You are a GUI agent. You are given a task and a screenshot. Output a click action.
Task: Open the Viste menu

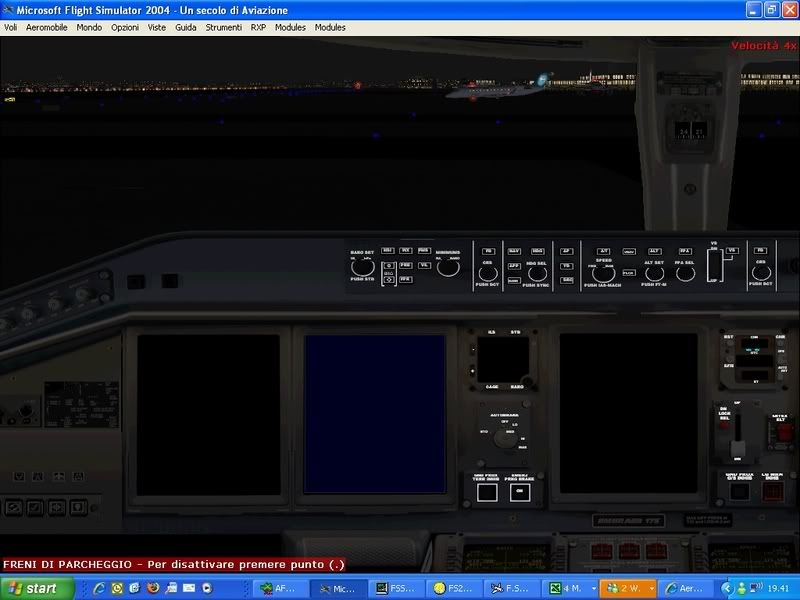pyautogui.click(x=157, y=28)
